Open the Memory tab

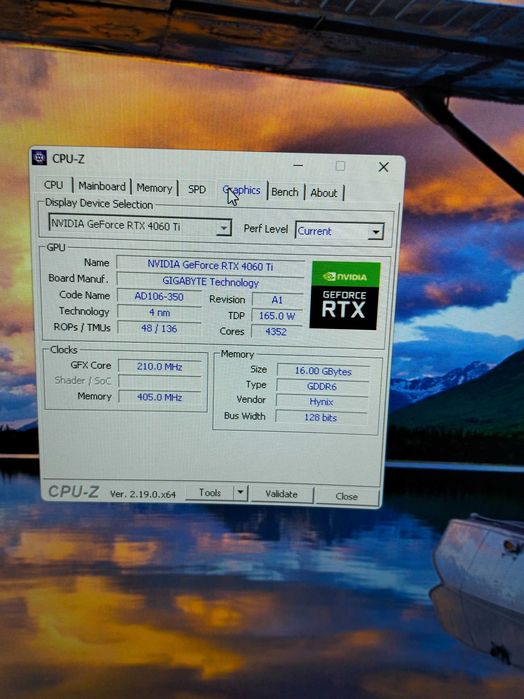154,188
